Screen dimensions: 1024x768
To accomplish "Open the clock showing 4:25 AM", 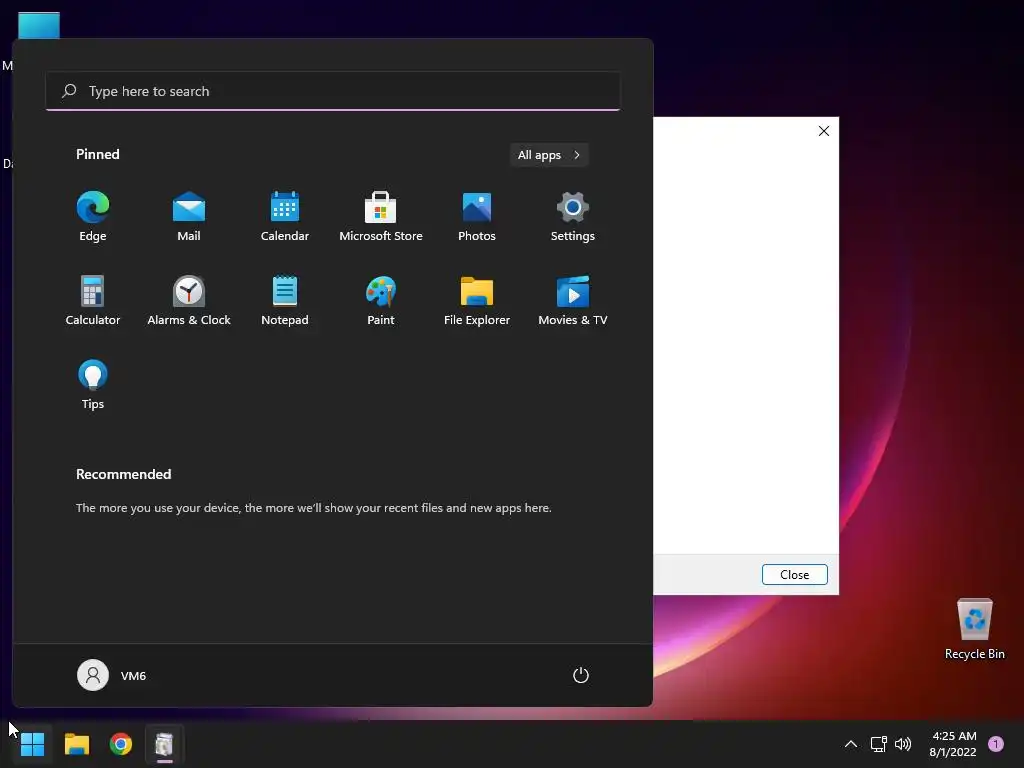I will 953,744.
